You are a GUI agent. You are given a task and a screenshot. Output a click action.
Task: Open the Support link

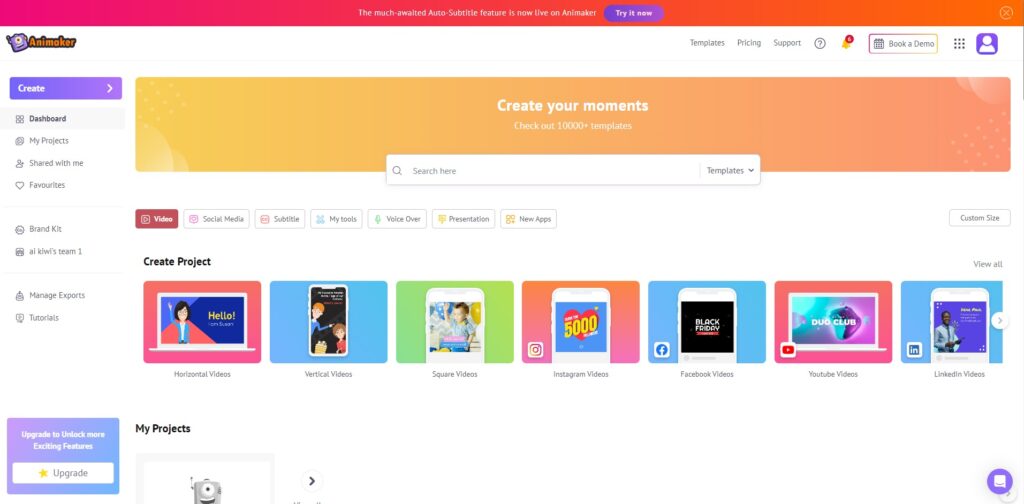(x=787, y=43)
